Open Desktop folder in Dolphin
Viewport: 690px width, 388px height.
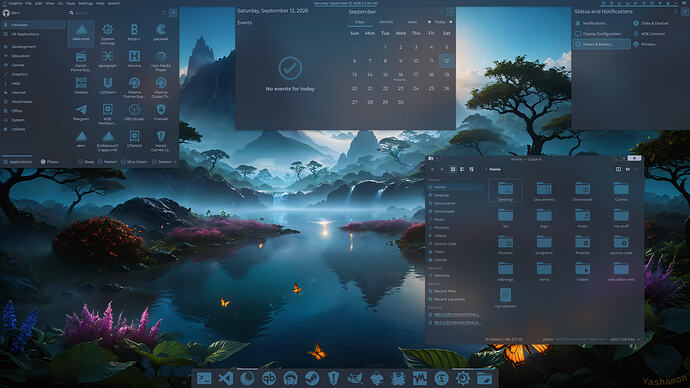[x=505, y=191]
